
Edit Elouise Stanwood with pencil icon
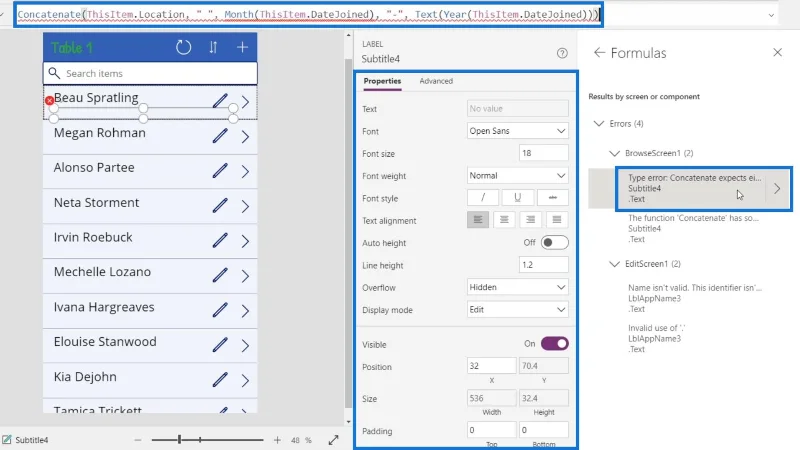(220, 345)
